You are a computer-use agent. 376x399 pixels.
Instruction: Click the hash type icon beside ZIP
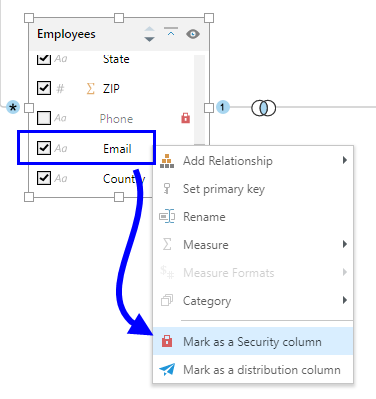pyautogui.click(x=60, y=89)
